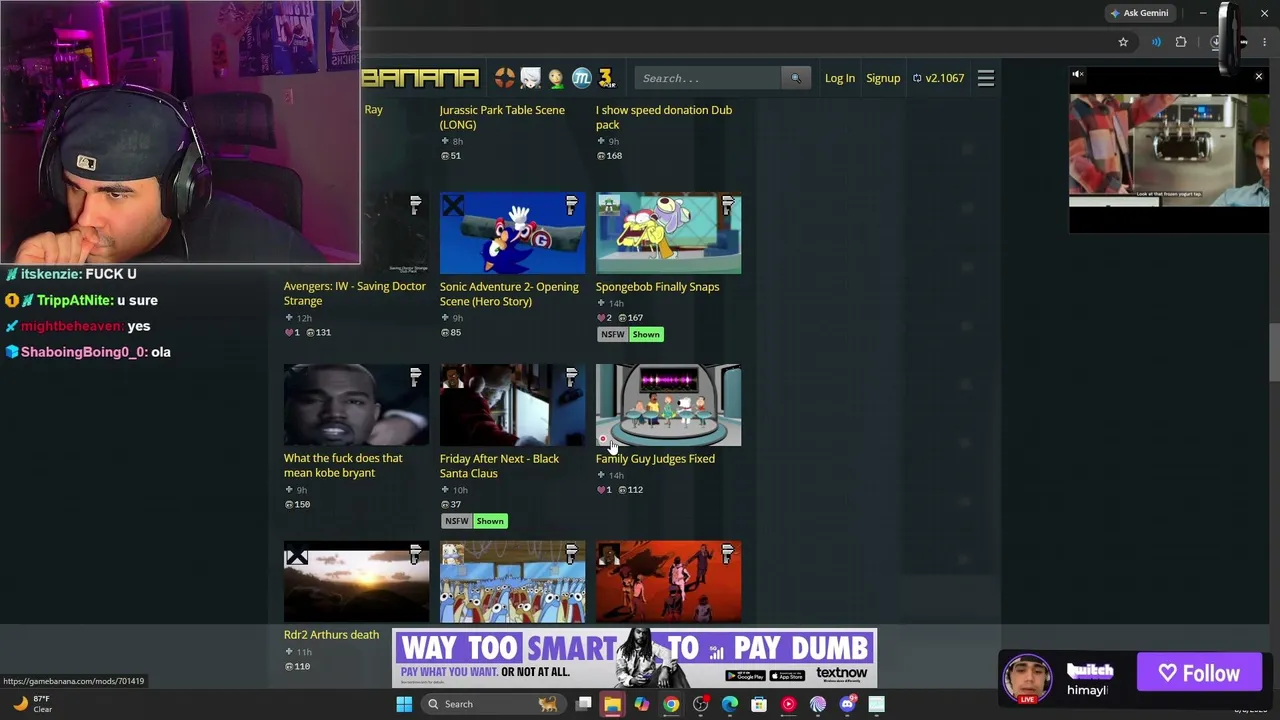The image size is (1280, 720).
Task: Open the Chrome three-dot menu
Action: (1264, 42)
